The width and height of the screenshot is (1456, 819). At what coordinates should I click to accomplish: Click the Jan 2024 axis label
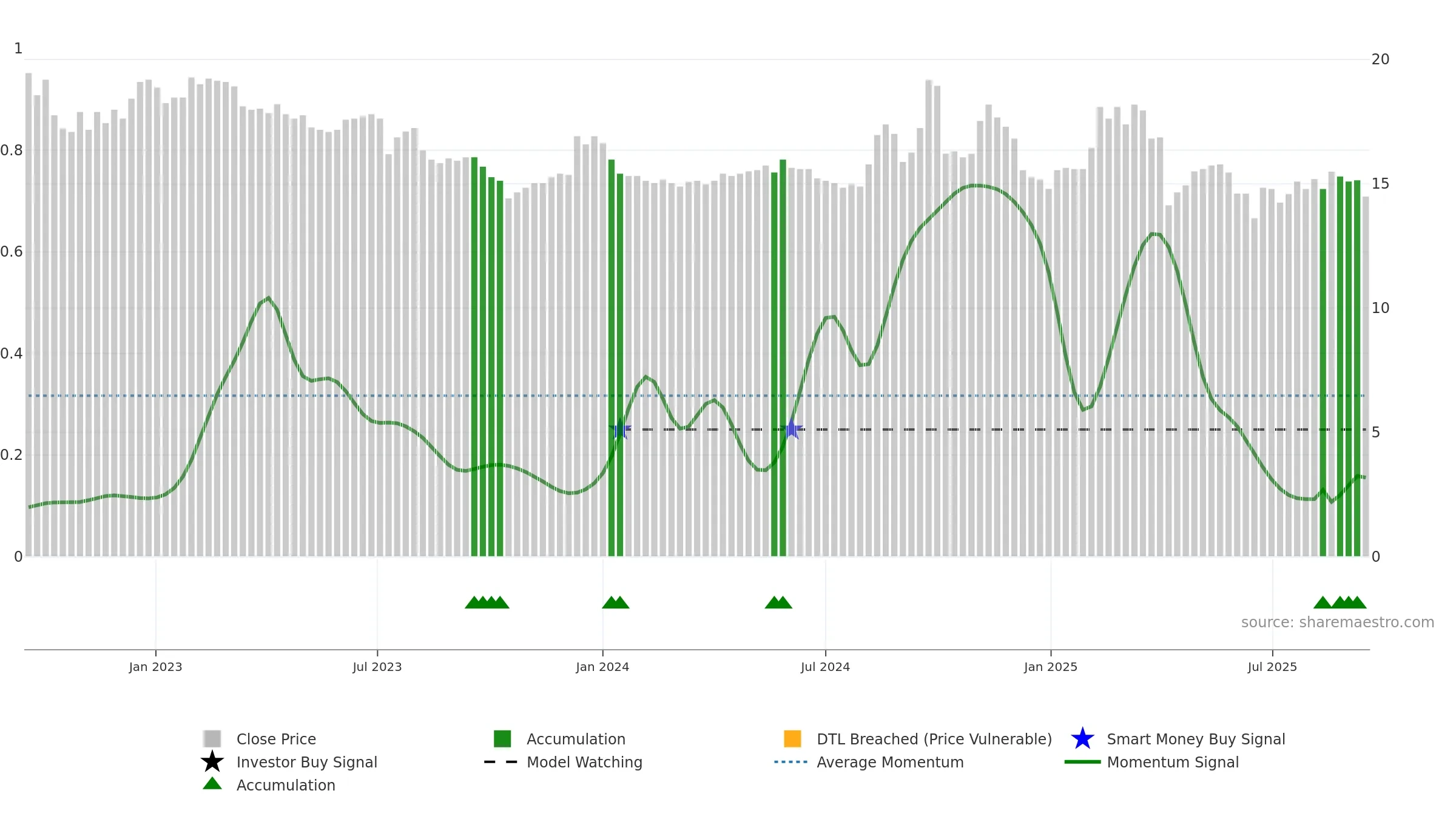point(602,667)
